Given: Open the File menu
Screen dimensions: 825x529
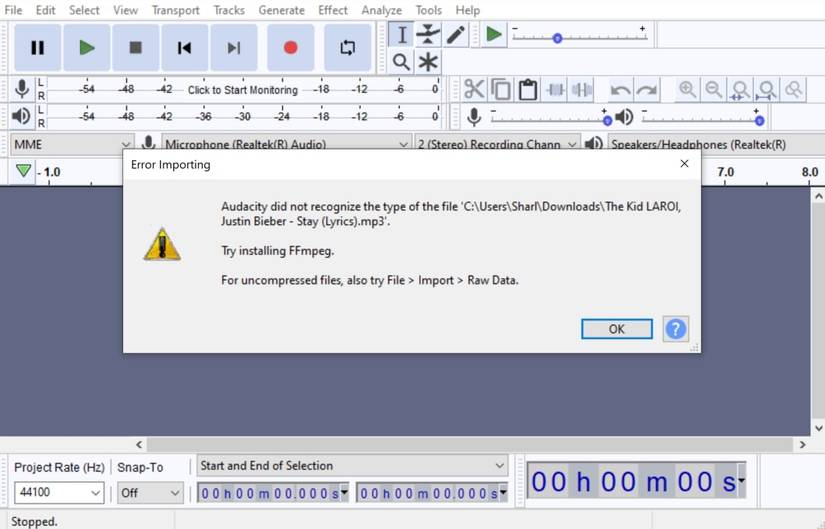Looking at the screenshot, I should point(13,10).
